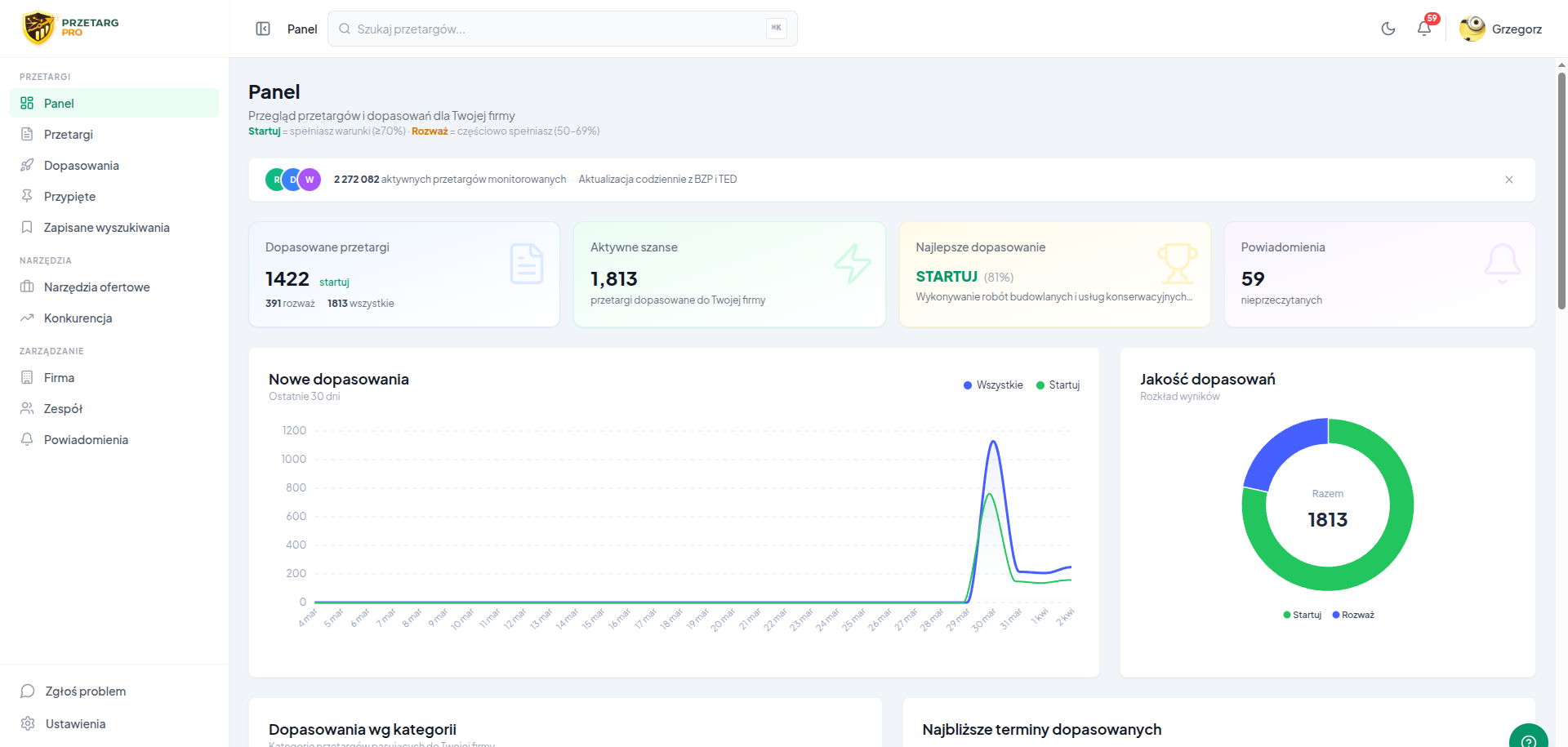The image size is (1568, 747).
Task: Click the Przypięte pin icon
Action: tap(27, 197)
